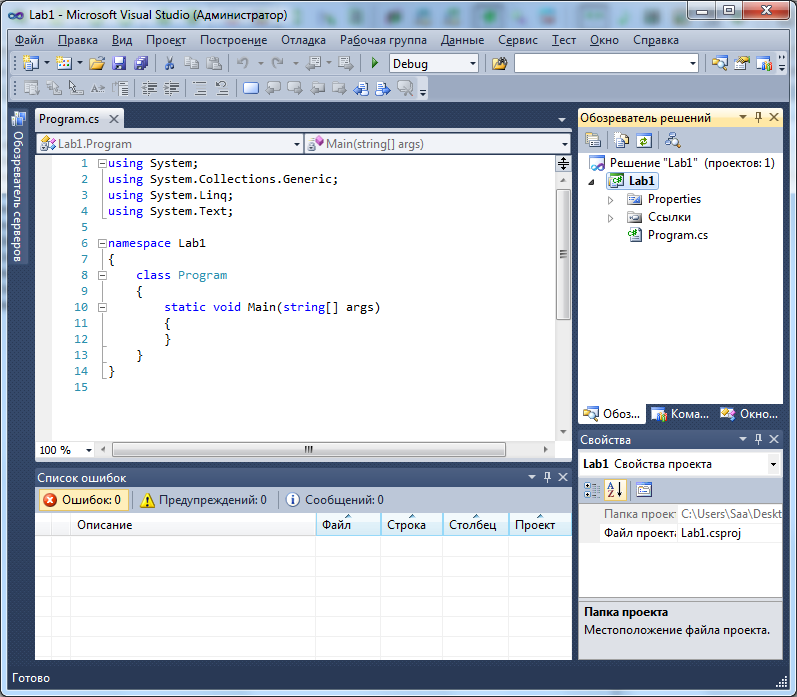Click the Find in Files binoculars icon
The width and height of the screenshot is (797, 697).
click(x=500, y=64)
